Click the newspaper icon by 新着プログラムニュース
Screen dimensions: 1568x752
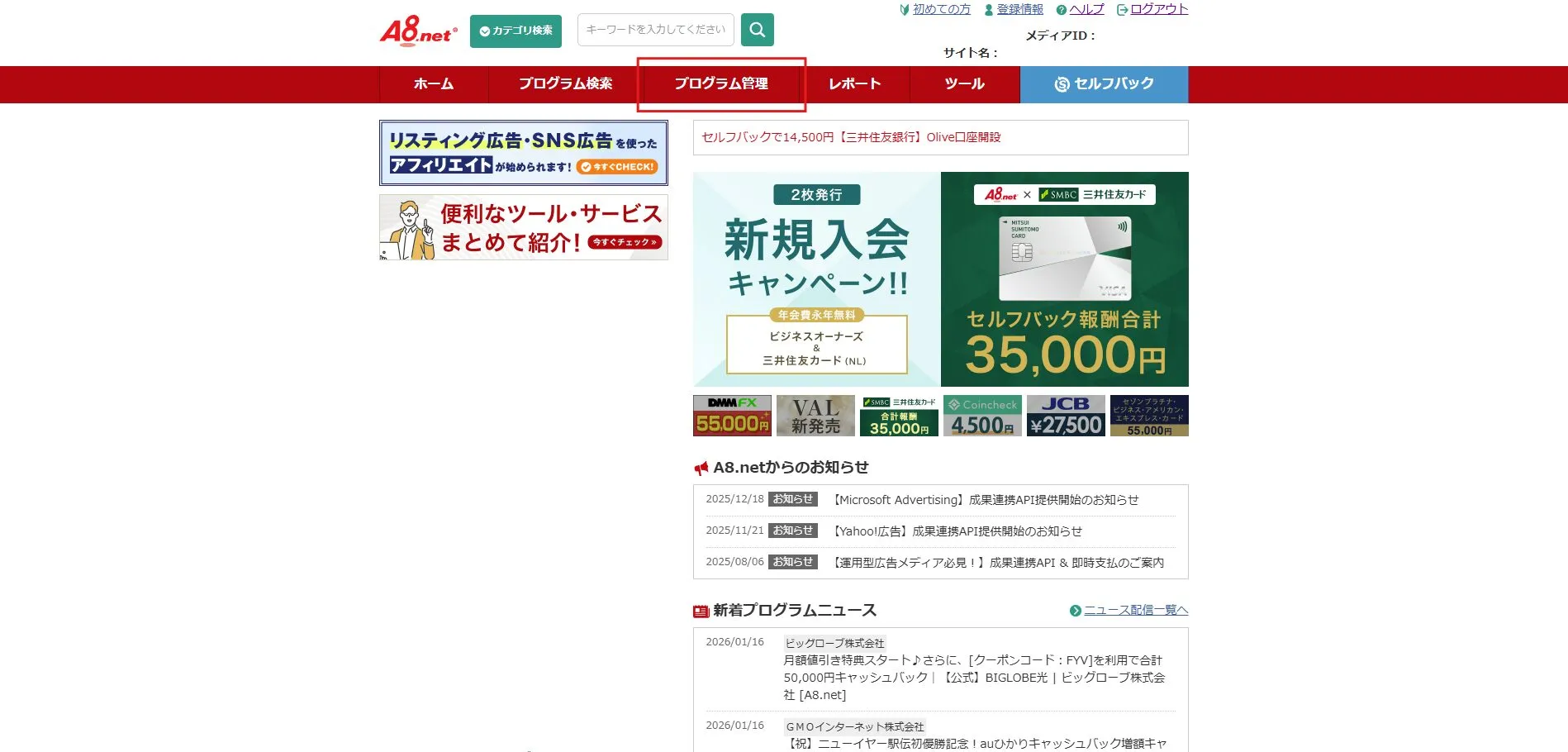[x=701, y=612]
